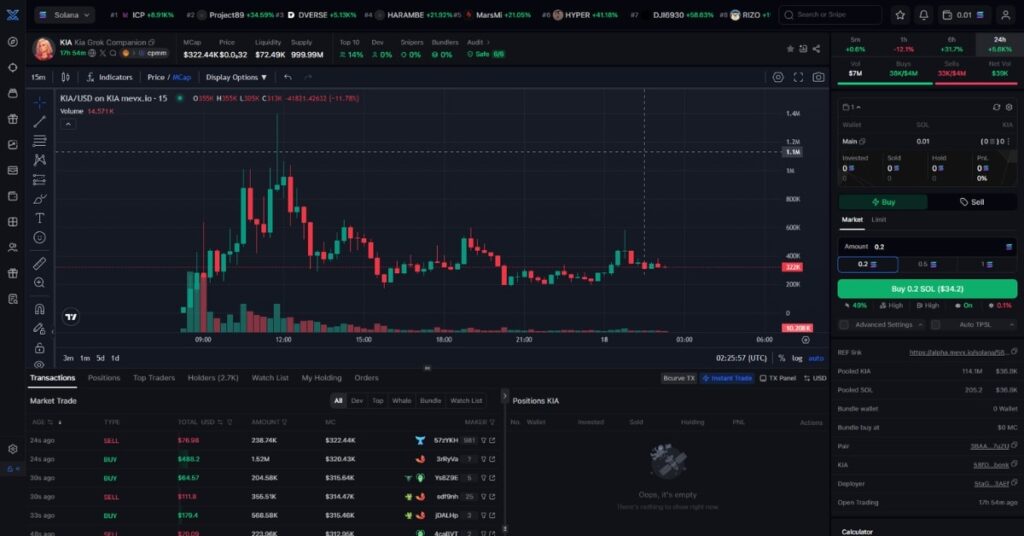The width and height of the screenshot is (1024, 536).
Task: Open trade panel settings gear
Action: click(x=1009, y=107)
